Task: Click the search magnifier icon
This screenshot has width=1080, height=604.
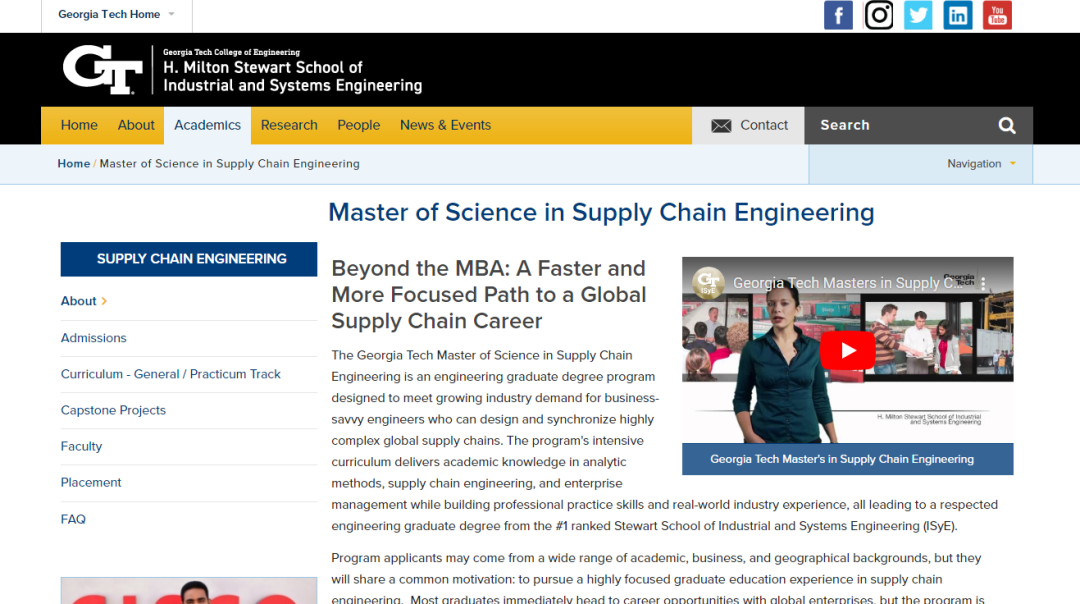Action: coord(1007,125)
